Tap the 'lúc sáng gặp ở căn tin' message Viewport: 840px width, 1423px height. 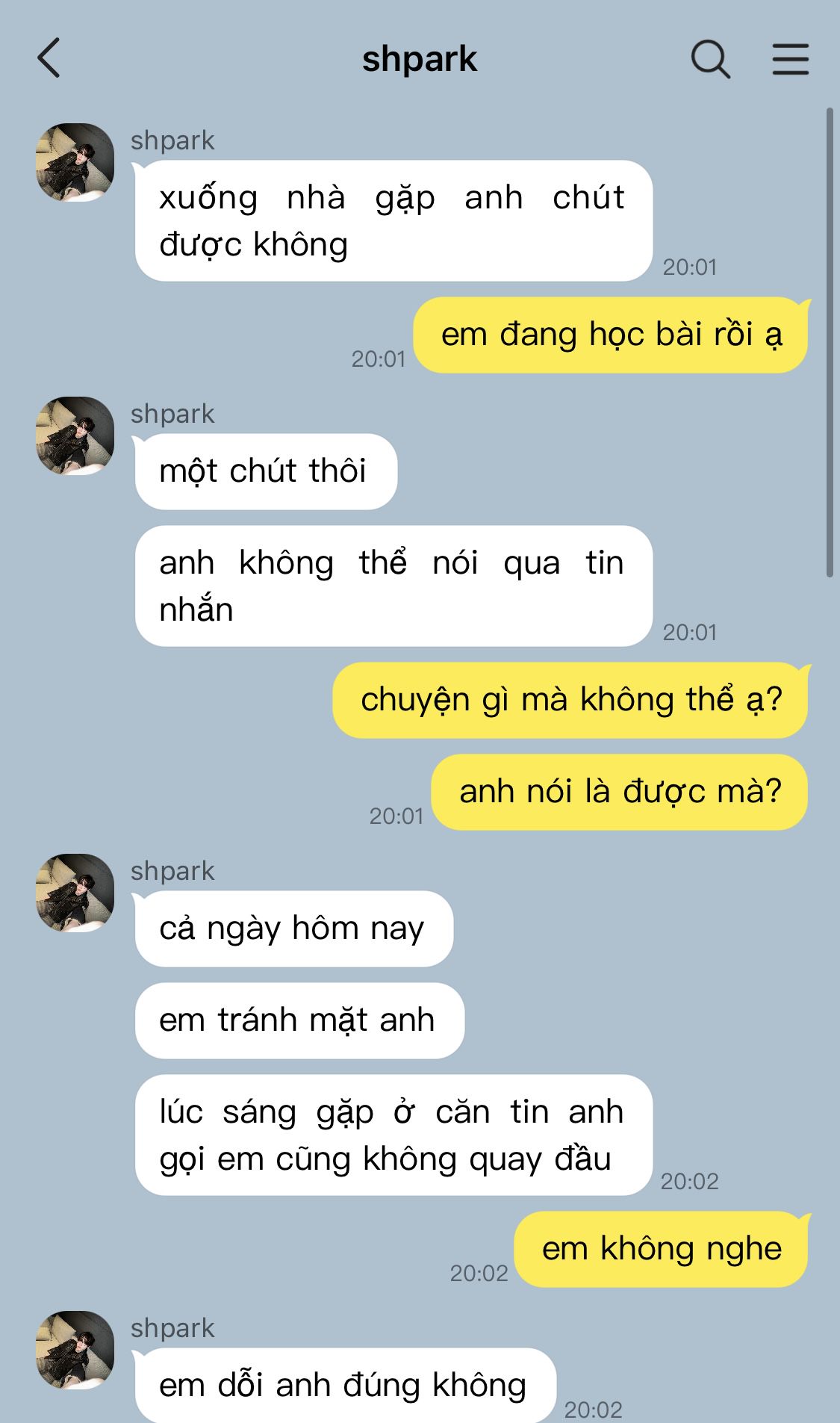(393, 1135)
